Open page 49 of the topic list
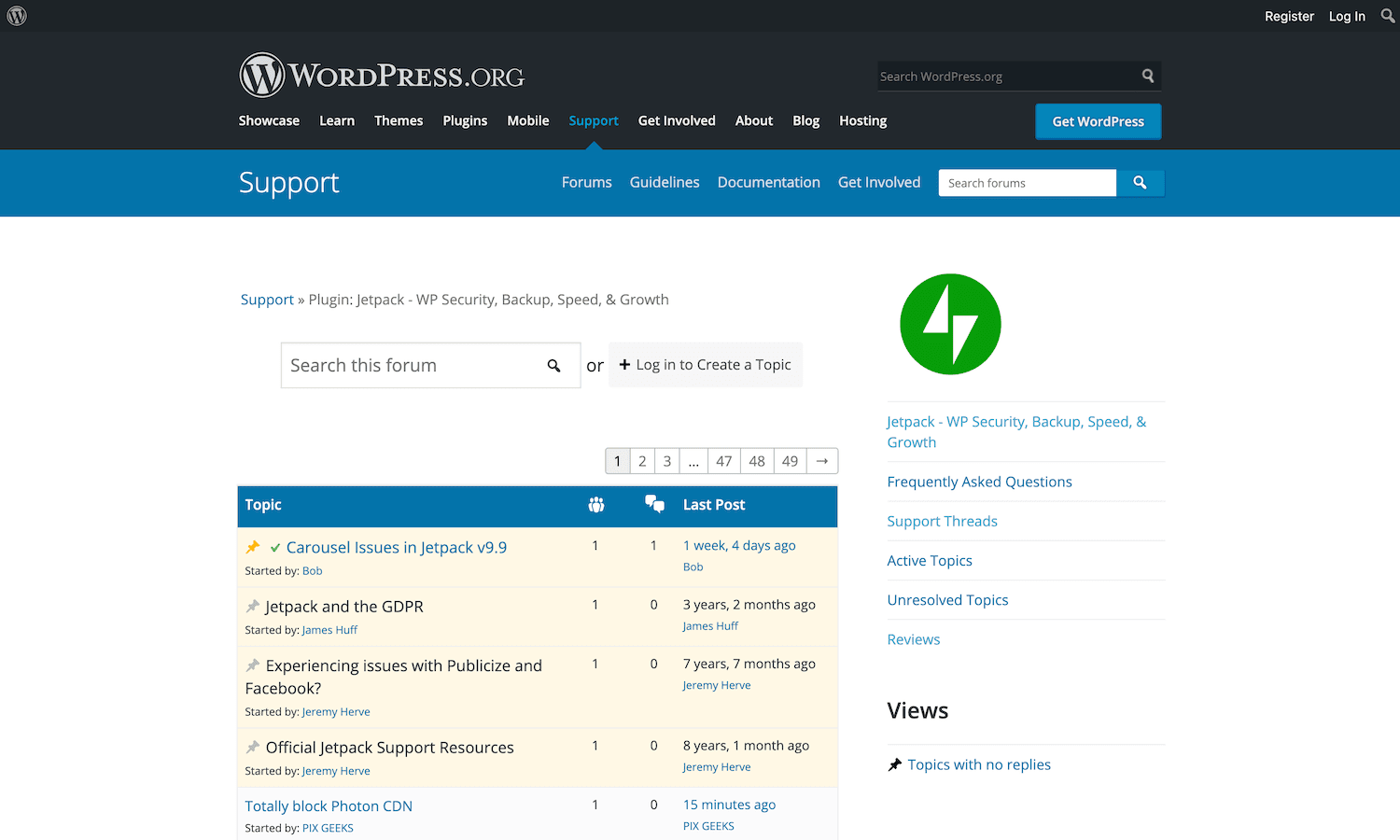The image size is (1400, 840). [x=790, y=460]
